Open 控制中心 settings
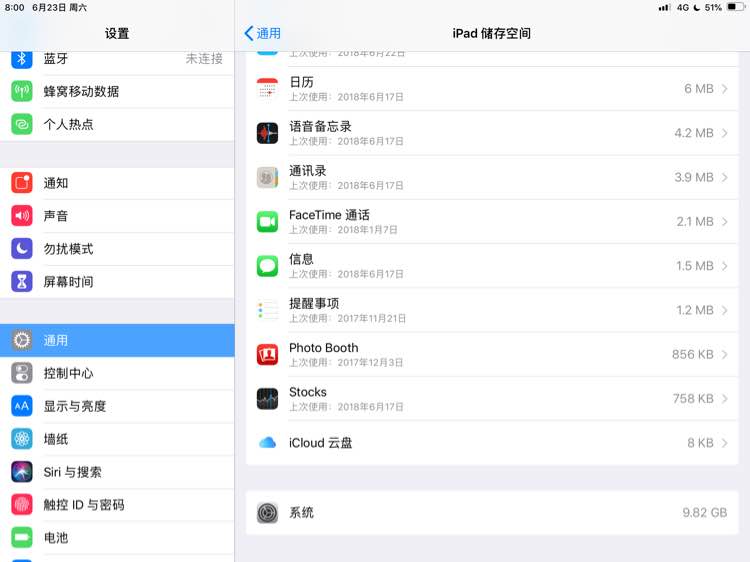Image resolution: width=750 pixels, height=562 pixels. [117, 373]
